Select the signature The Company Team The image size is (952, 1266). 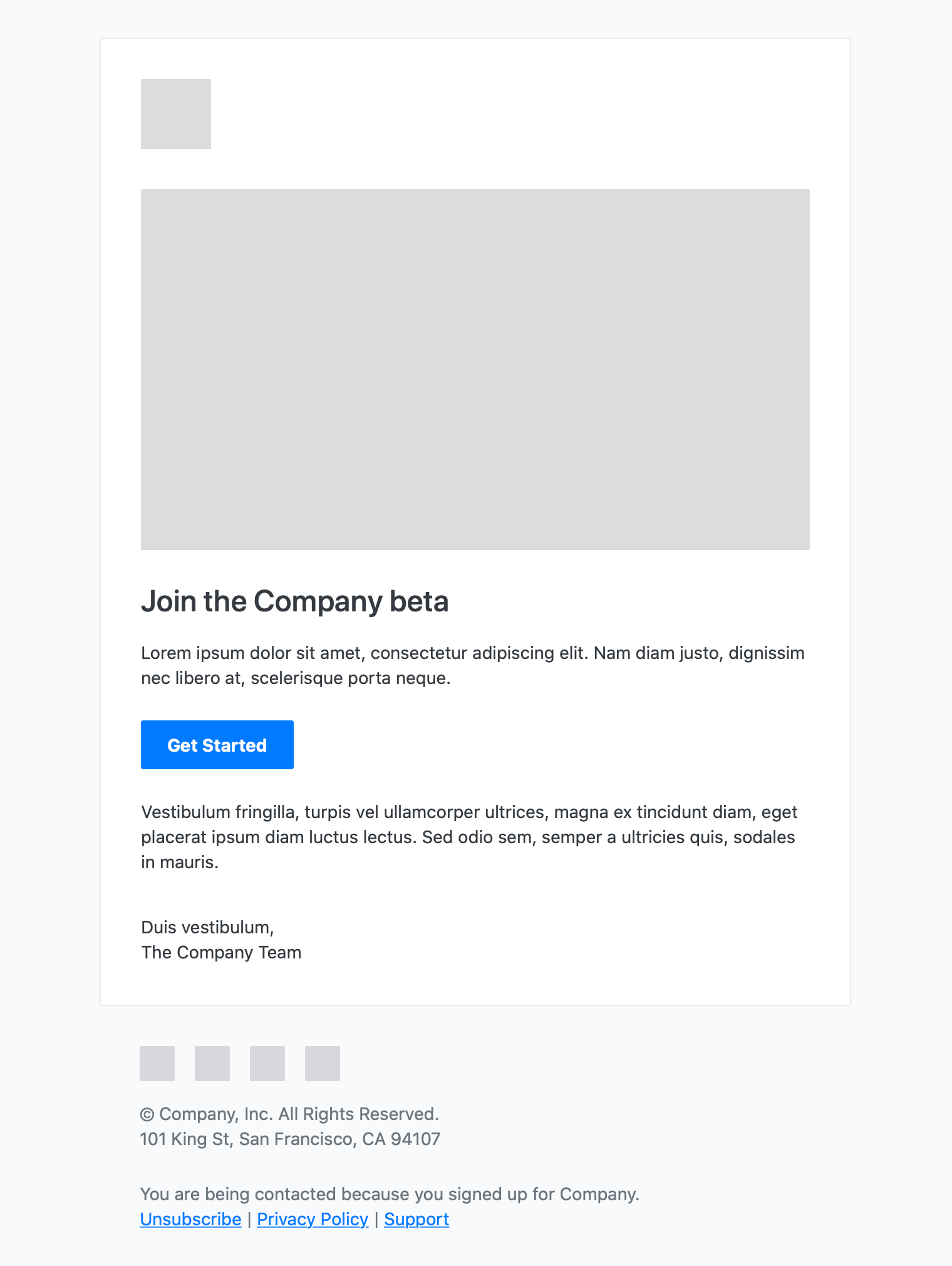click(221, 952)
